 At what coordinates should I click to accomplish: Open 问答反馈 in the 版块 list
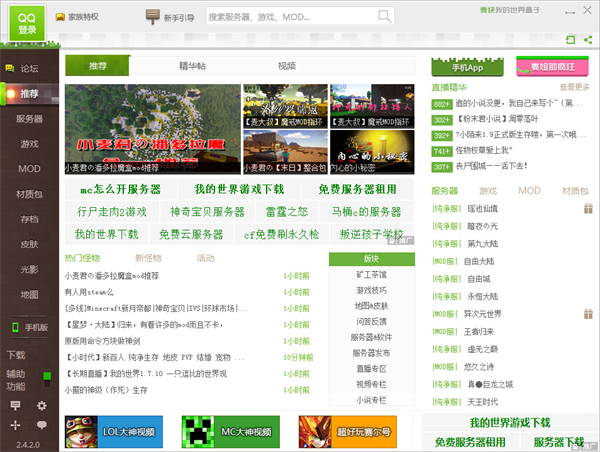(372, 322)
